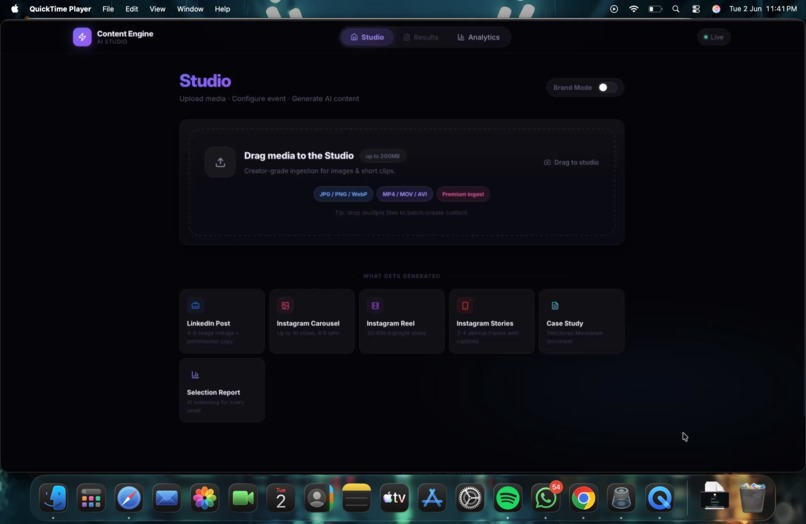Open the View menu

click(157, 9)
